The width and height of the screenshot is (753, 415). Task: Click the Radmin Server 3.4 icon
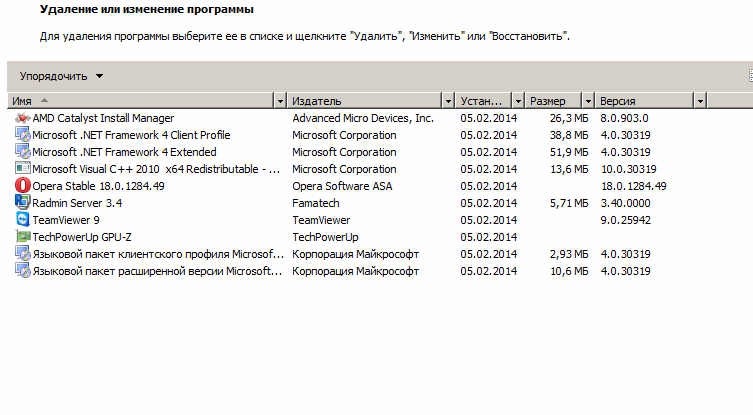[23, 202]
